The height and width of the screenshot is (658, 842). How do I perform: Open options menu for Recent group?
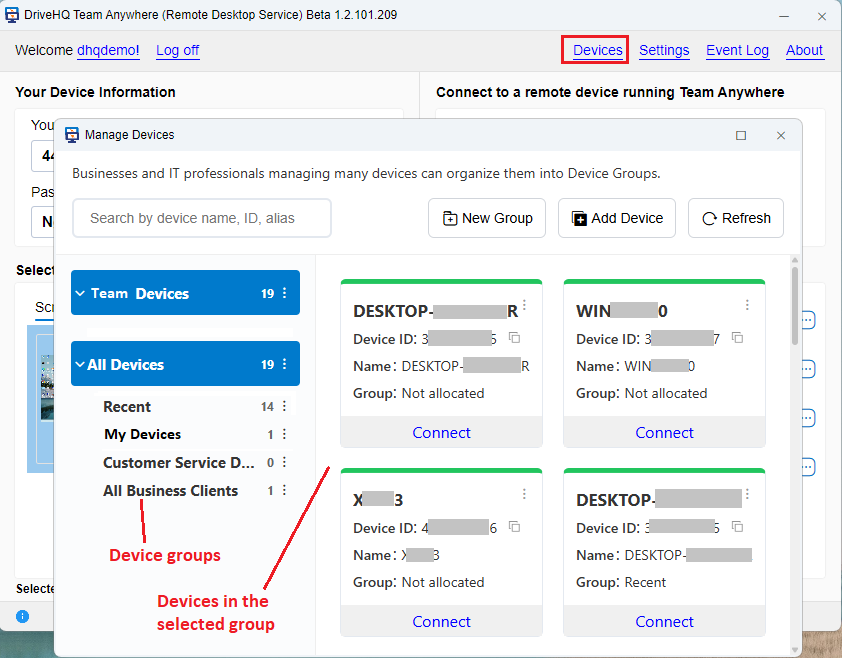point(284,406)
